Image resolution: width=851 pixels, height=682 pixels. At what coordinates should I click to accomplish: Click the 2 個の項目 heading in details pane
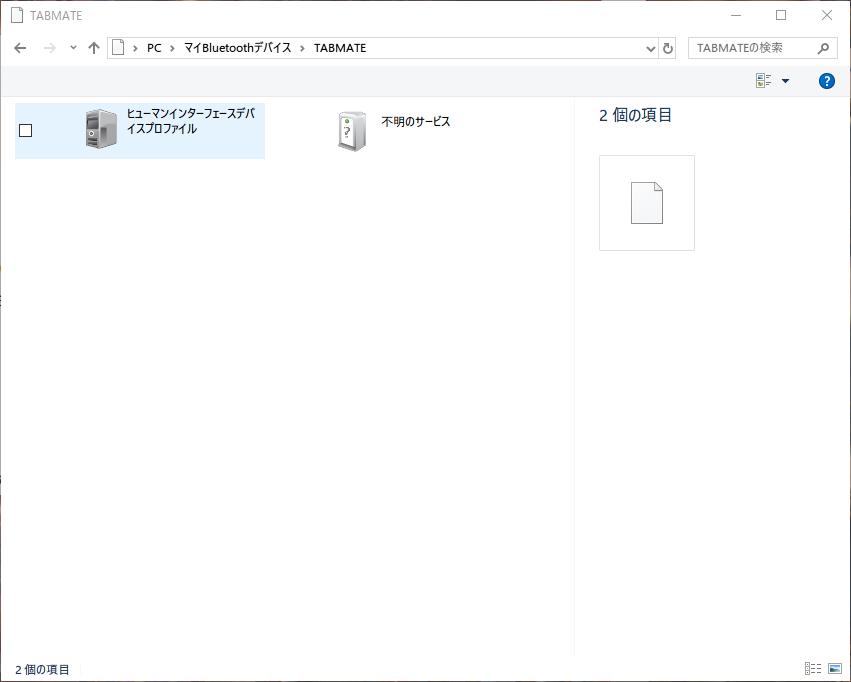click(x=636, y=115)
